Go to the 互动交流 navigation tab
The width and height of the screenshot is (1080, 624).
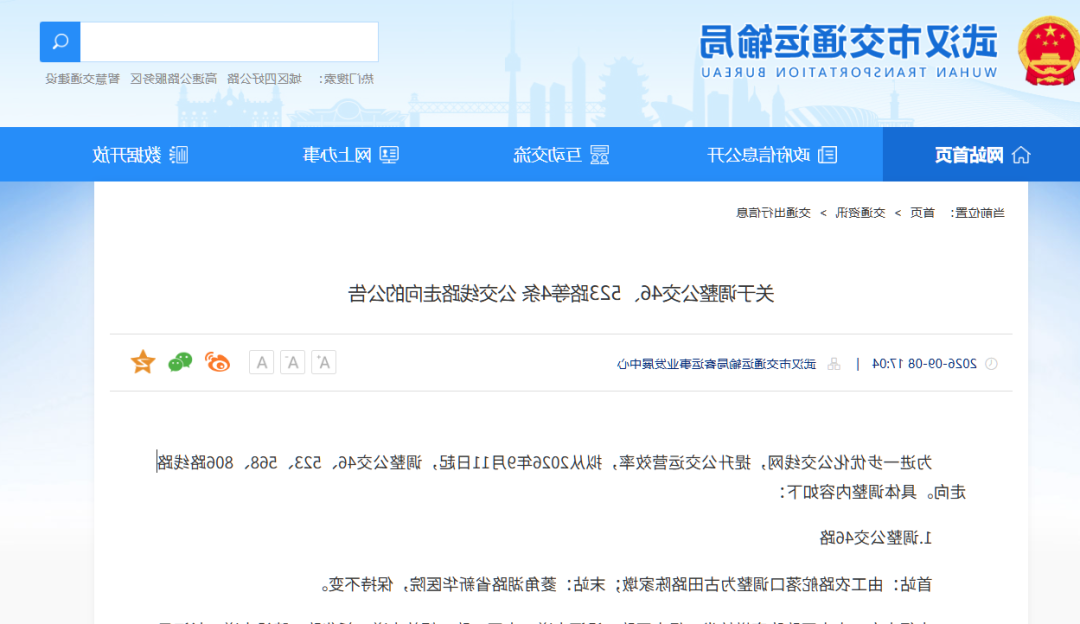[x=561, y=155]
